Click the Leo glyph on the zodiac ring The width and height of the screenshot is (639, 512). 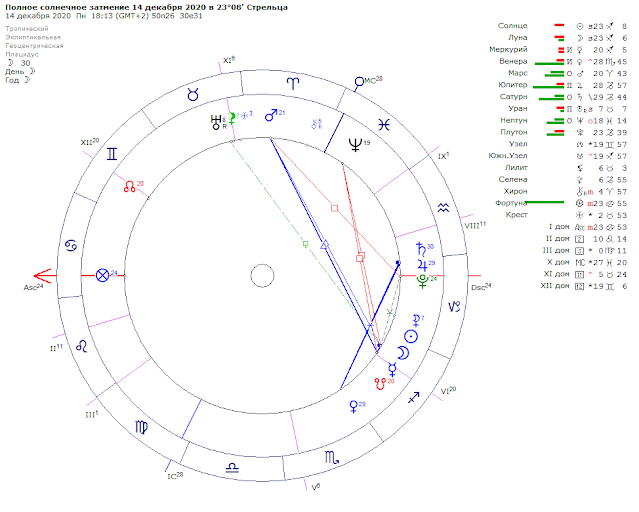pyautogui.click(x=82, y=346)
